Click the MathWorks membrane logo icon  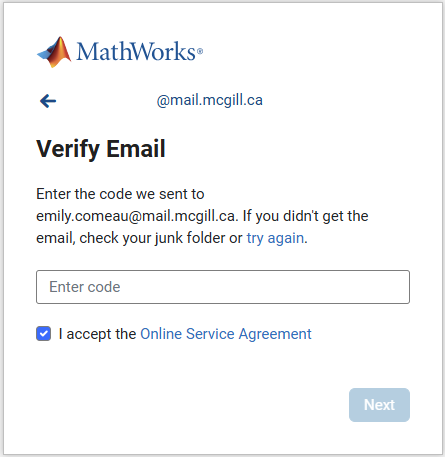pyautogui.click(x=54, y=52)
